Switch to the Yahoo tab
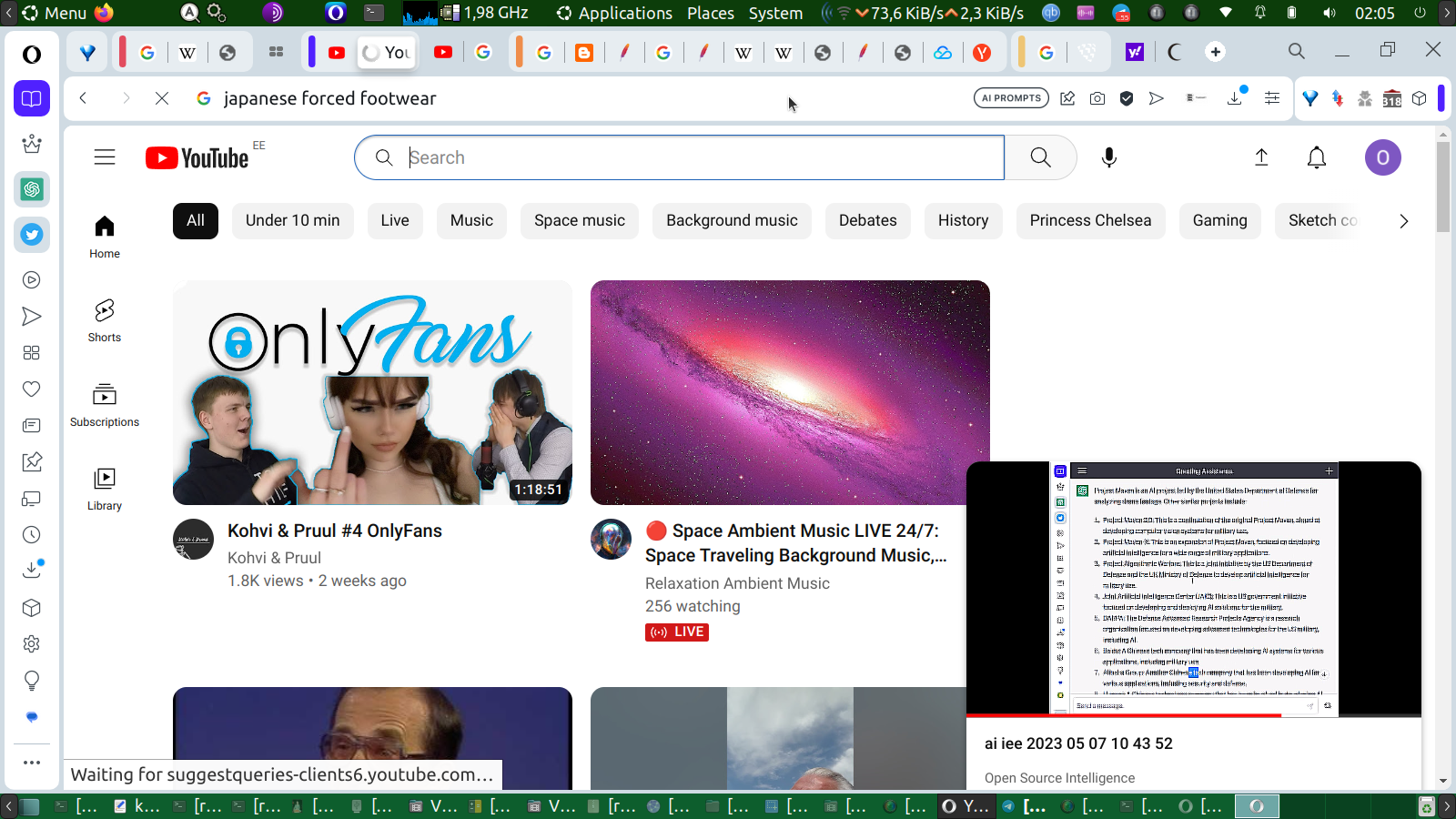Screen dimensions: 1456x819 coord(1135,52)
